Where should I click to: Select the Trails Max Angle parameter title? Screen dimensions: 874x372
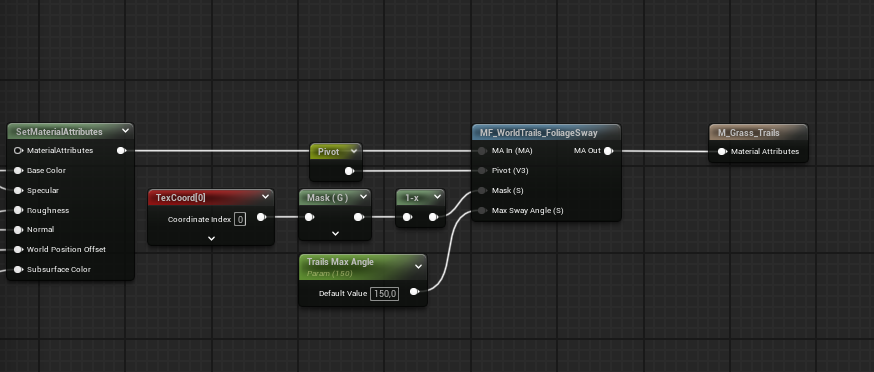pyautogui.click(x=340, y=262)
